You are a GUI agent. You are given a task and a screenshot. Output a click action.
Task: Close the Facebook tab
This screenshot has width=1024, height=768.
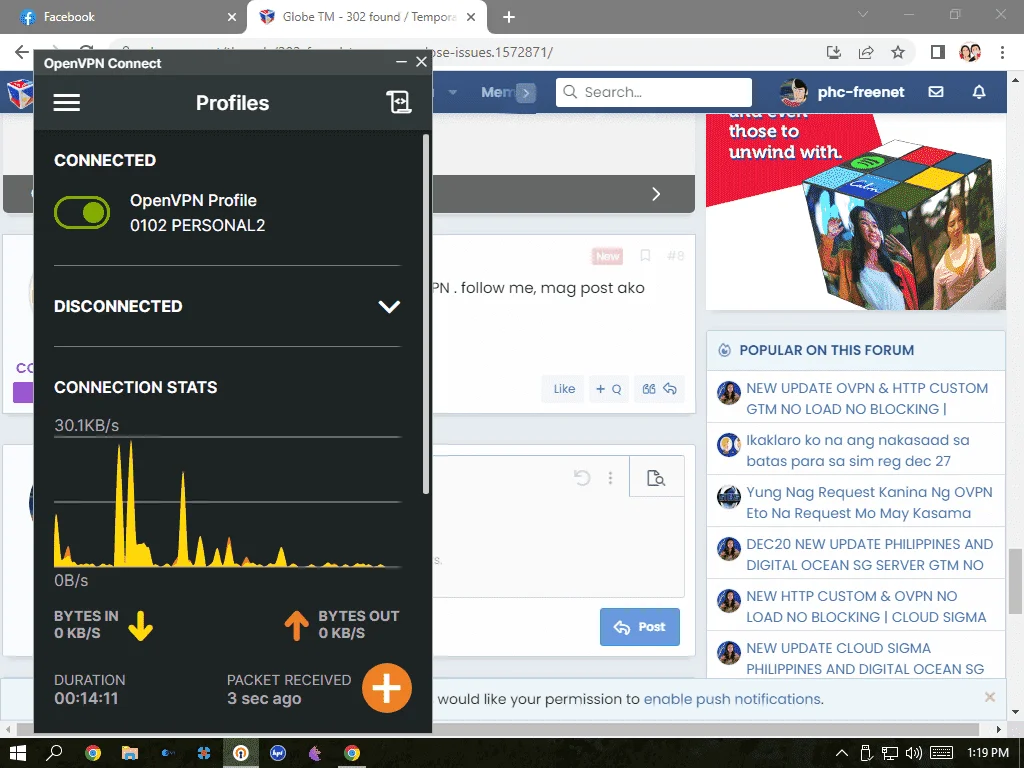coord(232,17)
